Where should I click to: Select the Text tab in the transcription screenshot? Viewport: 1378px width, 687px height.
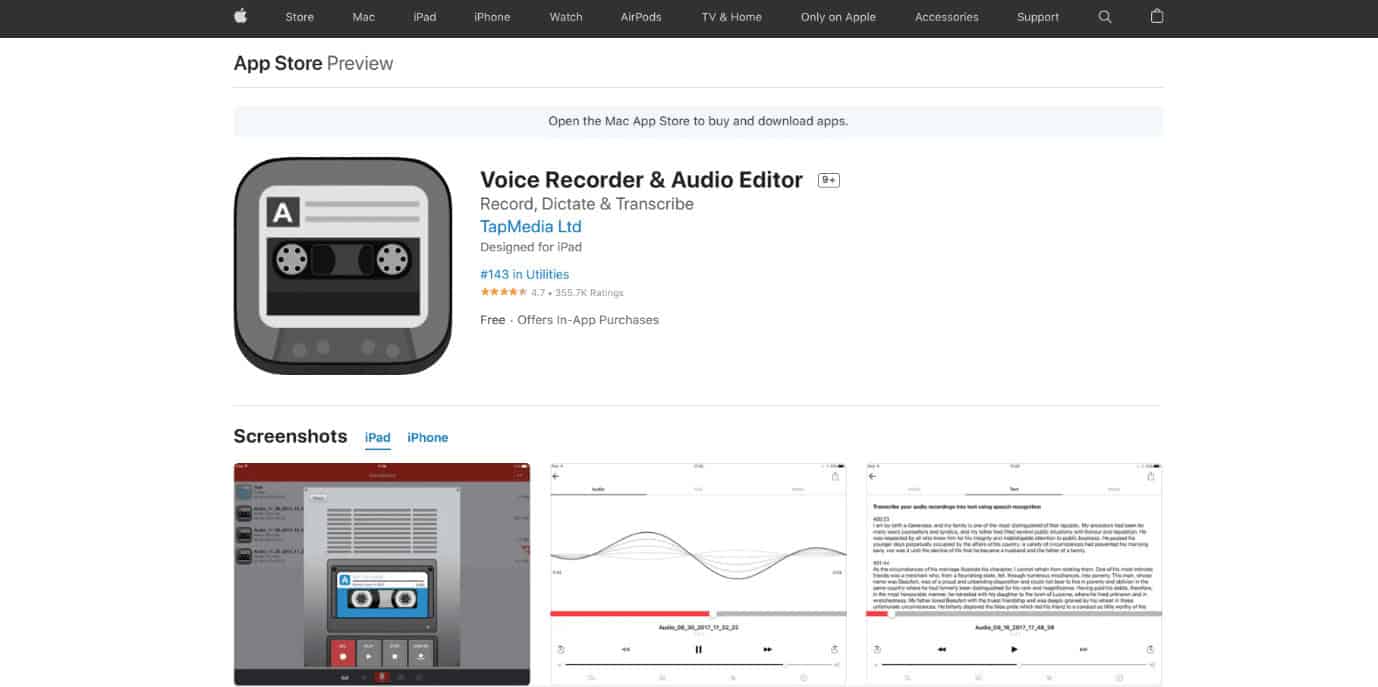tap(1014, 489)
